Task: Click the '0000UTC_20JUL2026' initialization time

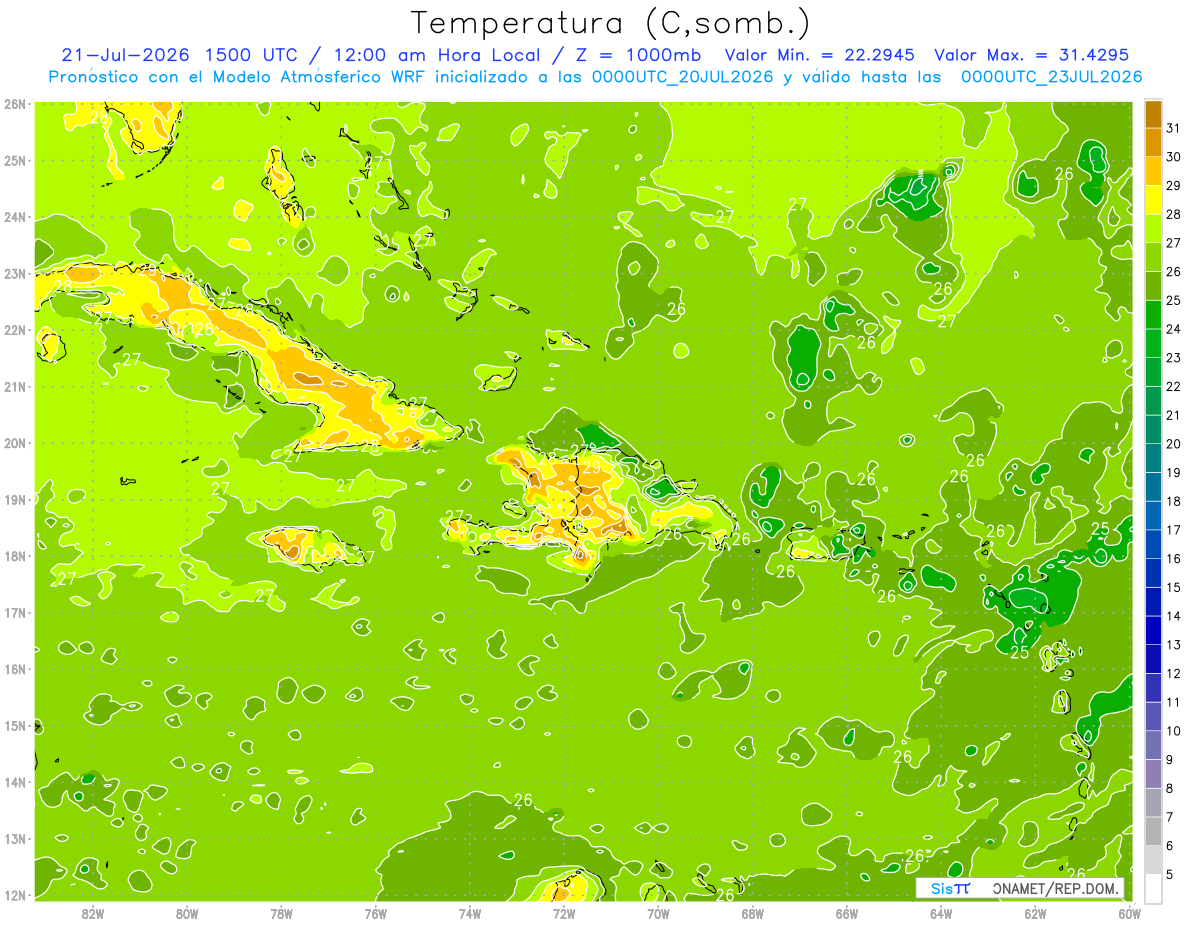Action: (681, 77)
